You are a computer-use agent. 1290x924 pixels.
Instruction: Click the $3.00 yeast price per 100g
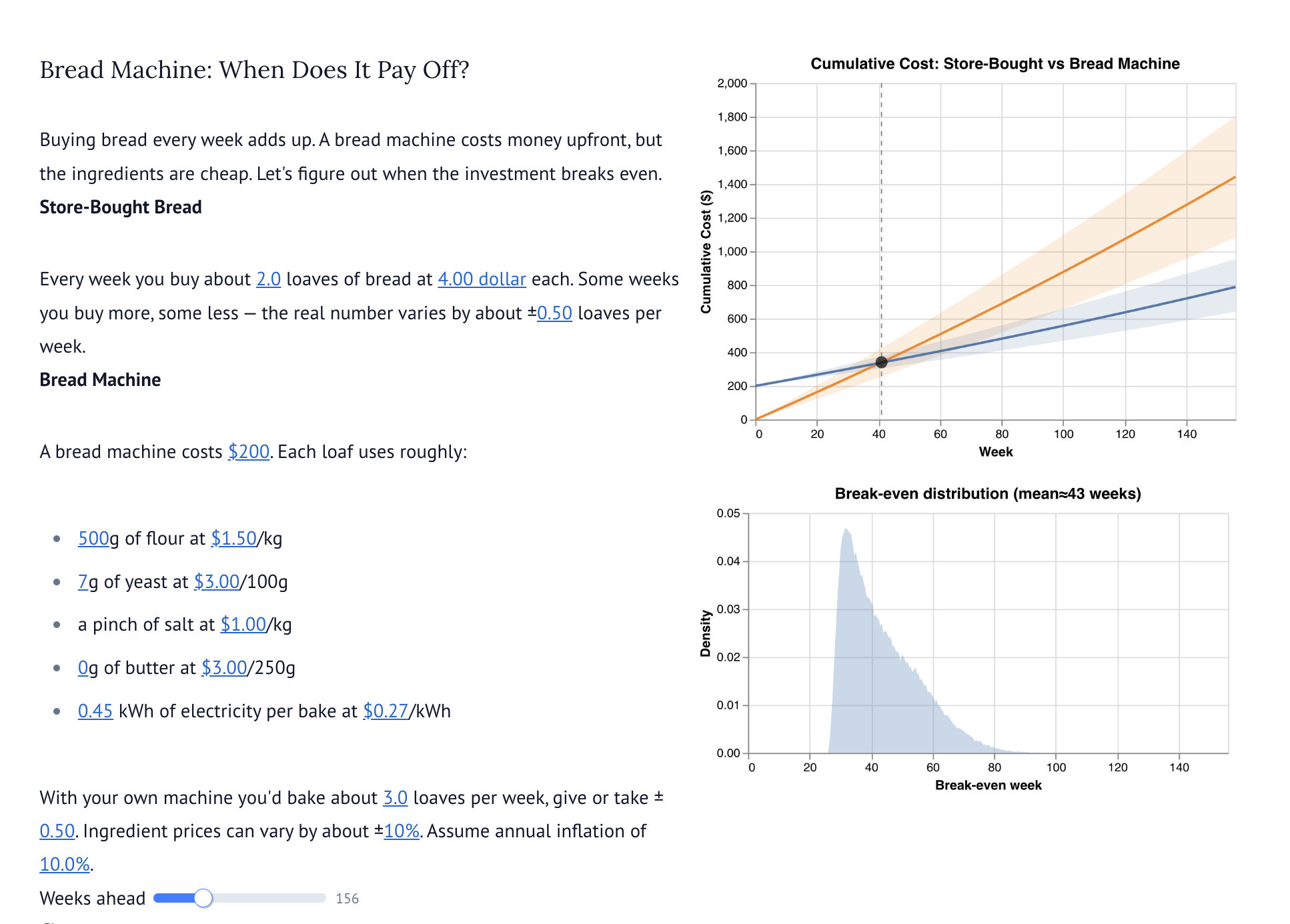point(217,582)
